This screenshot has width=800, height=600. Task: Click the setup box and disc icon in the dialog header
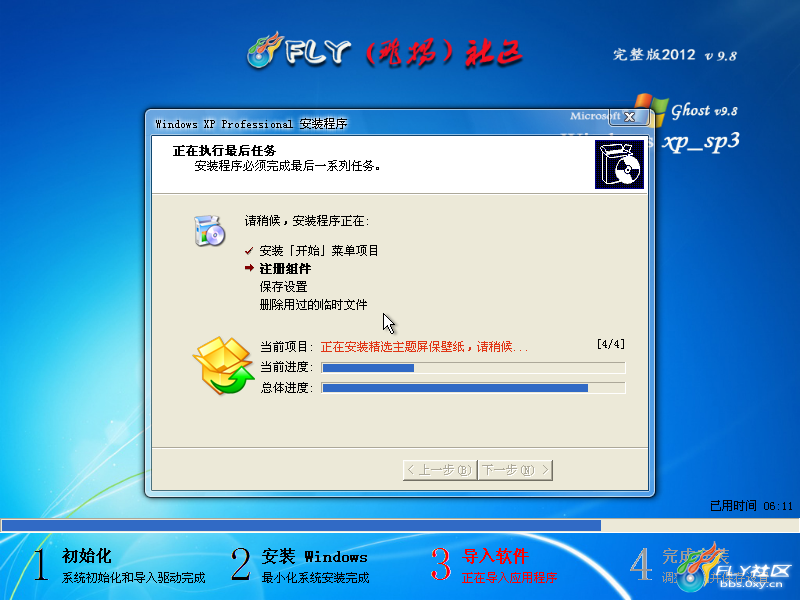tap(619, 165)
